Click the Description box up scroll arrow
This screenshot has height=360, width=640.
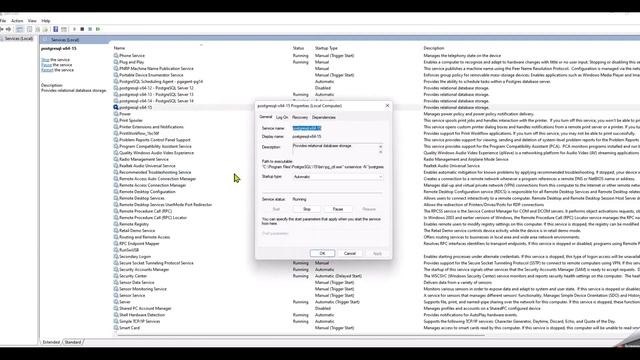click(380, 146)
